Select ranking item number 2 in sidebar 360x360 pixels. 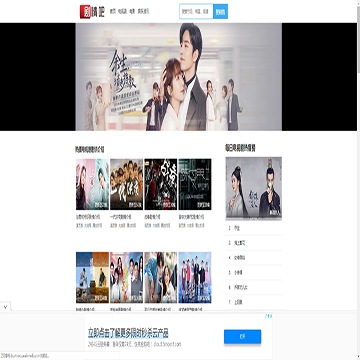[x=254, y=228]
